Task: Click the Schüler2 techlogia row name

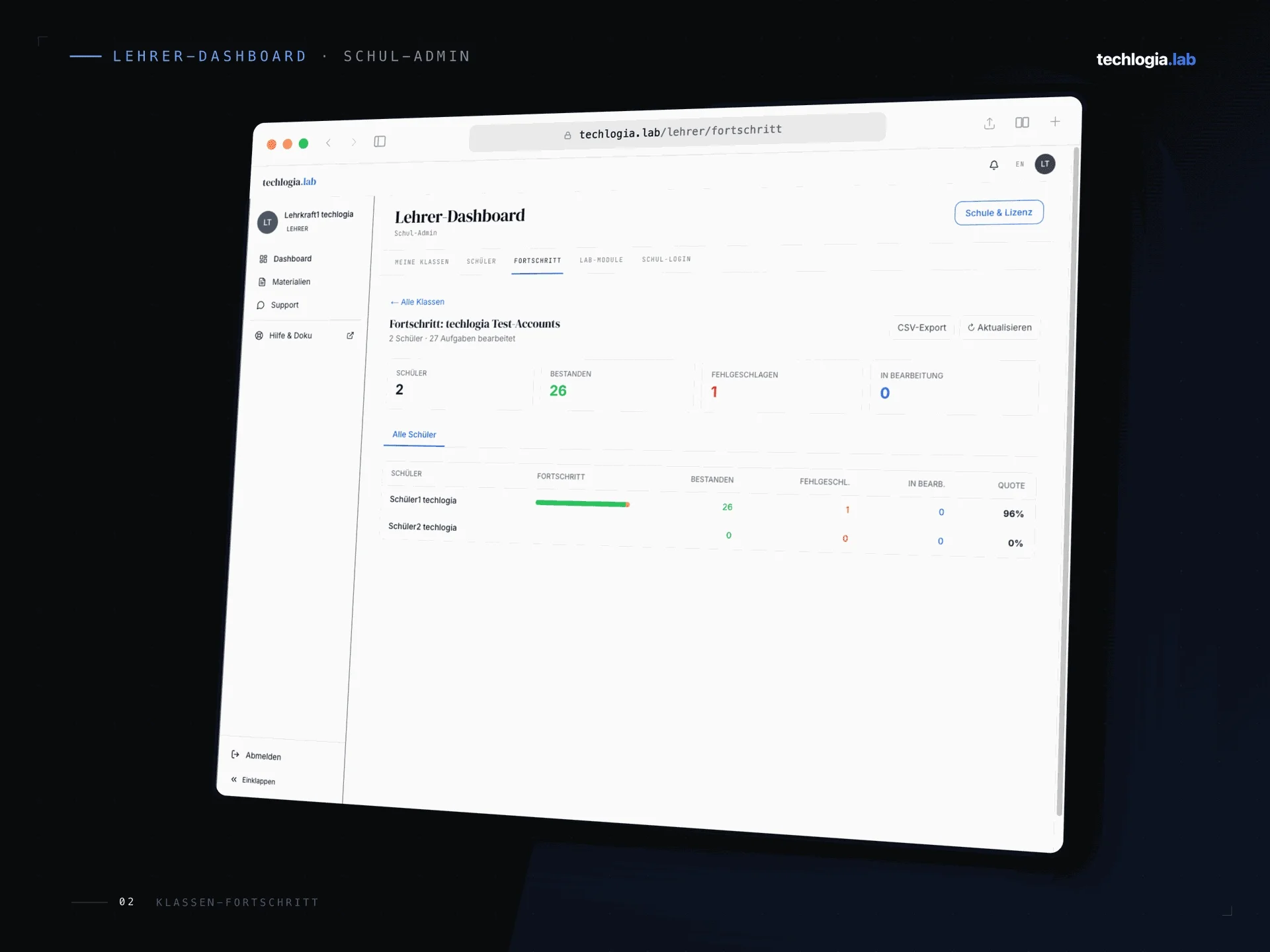Action: [x=422, y=527]
